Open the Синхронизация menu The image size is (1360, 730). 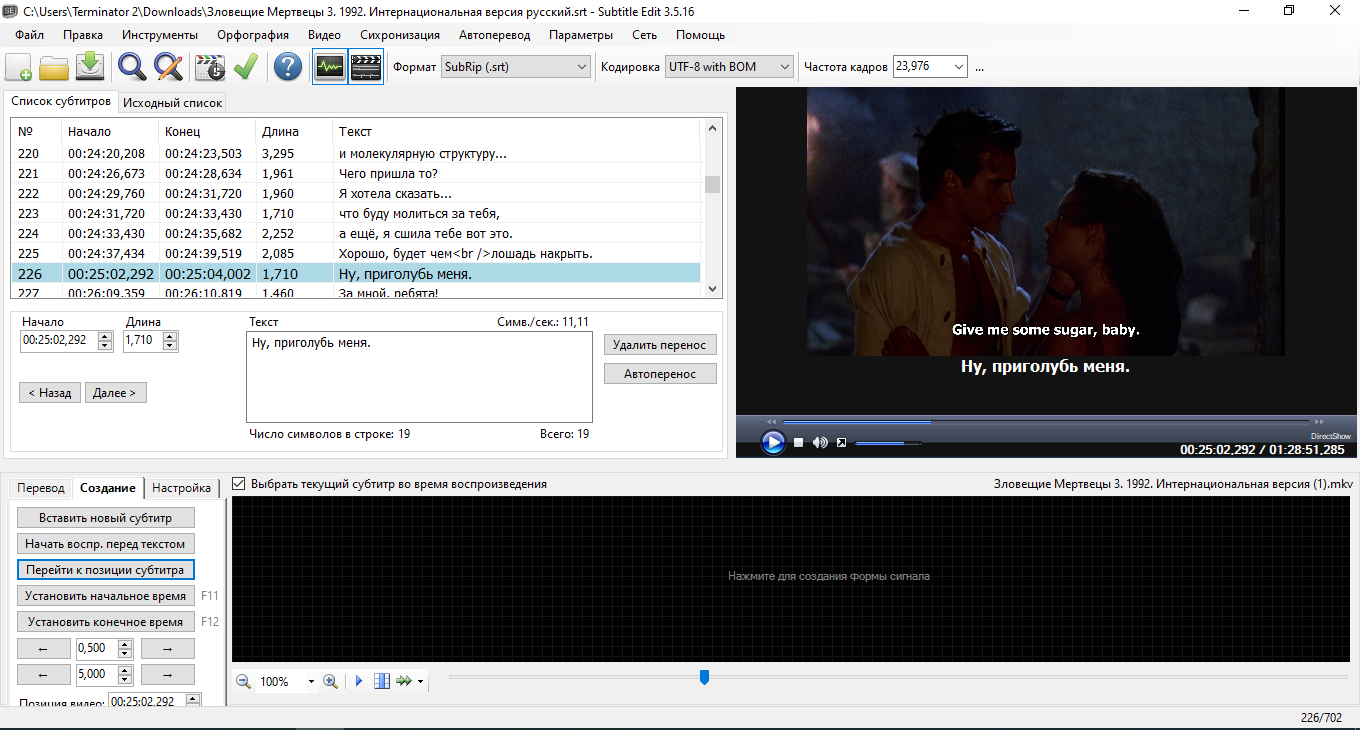point(400,35)
